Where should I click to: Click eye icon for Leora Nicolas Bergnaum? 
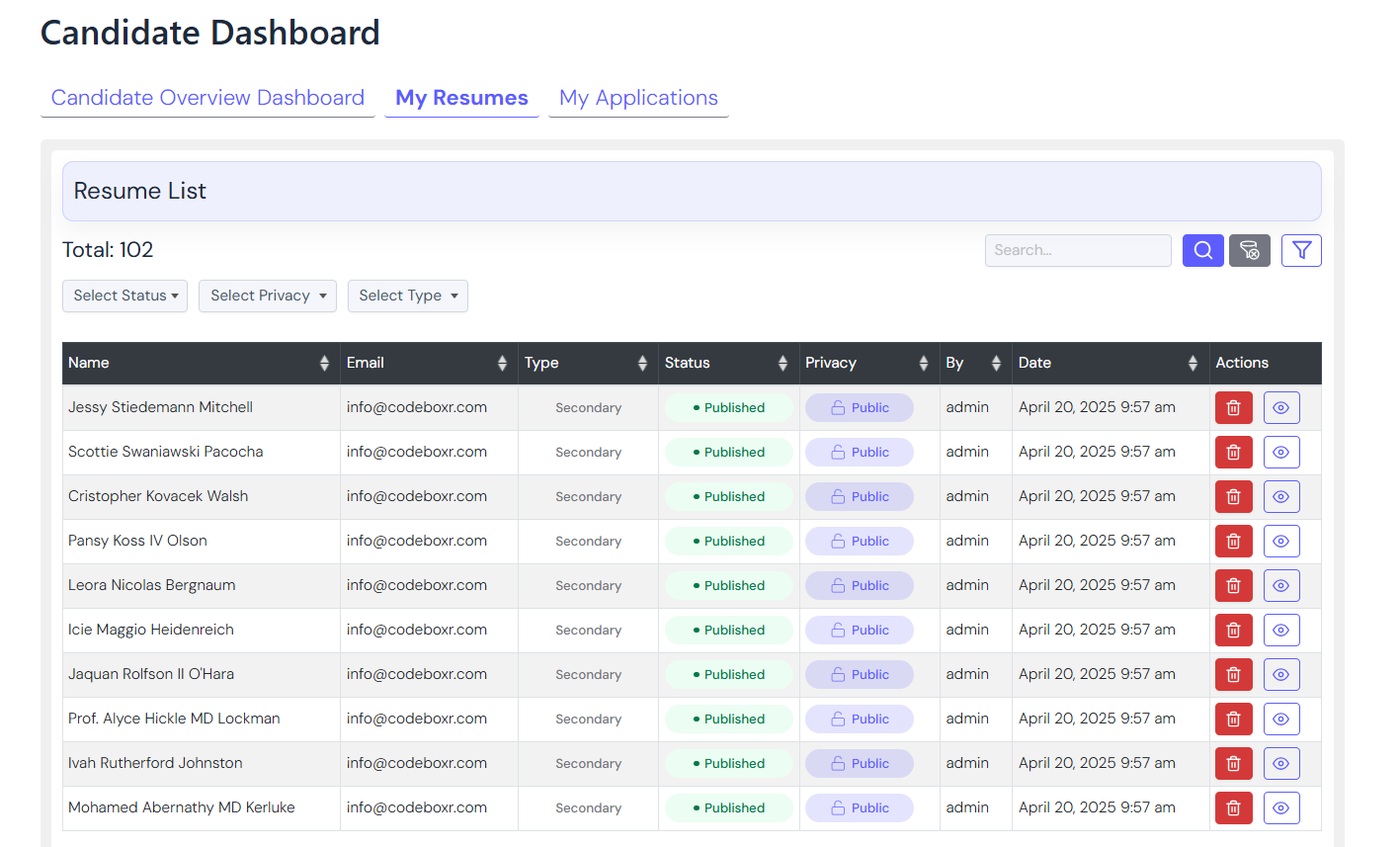tap(1280, 585)
